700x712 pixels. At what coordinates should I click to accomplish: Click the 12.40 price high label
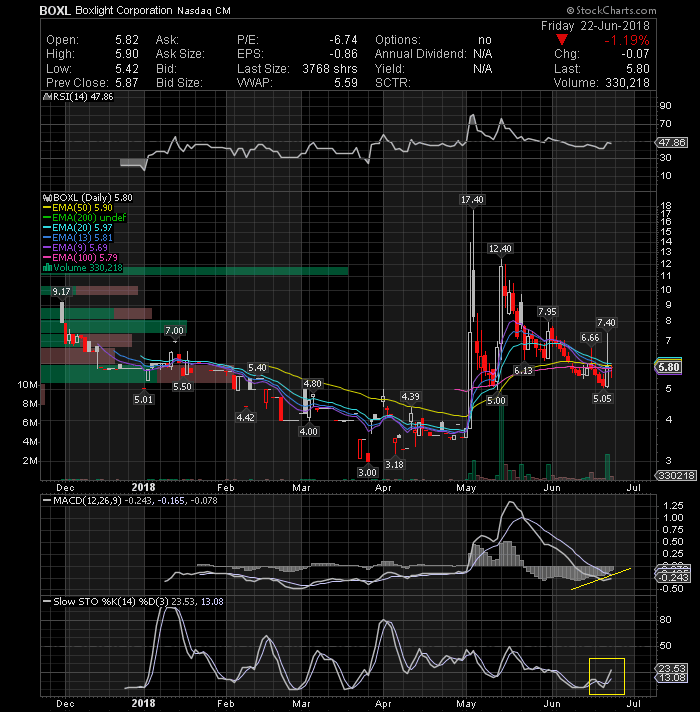[500, 248]
